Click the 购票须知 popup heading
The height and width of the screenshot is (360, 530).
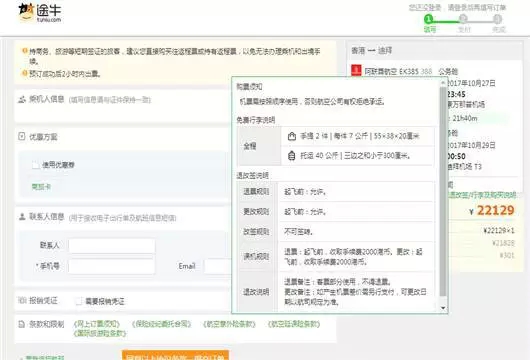pos(249,87)
